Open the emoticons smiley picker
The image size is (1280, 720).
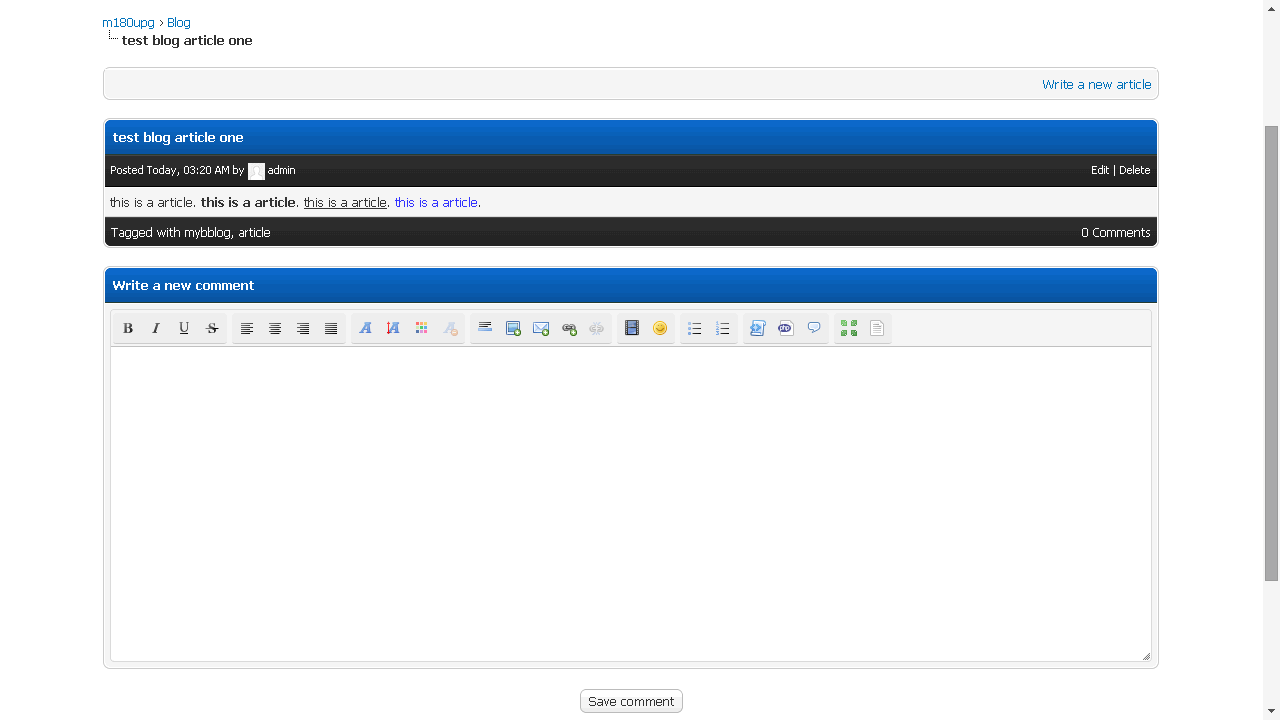coord(660,328)
